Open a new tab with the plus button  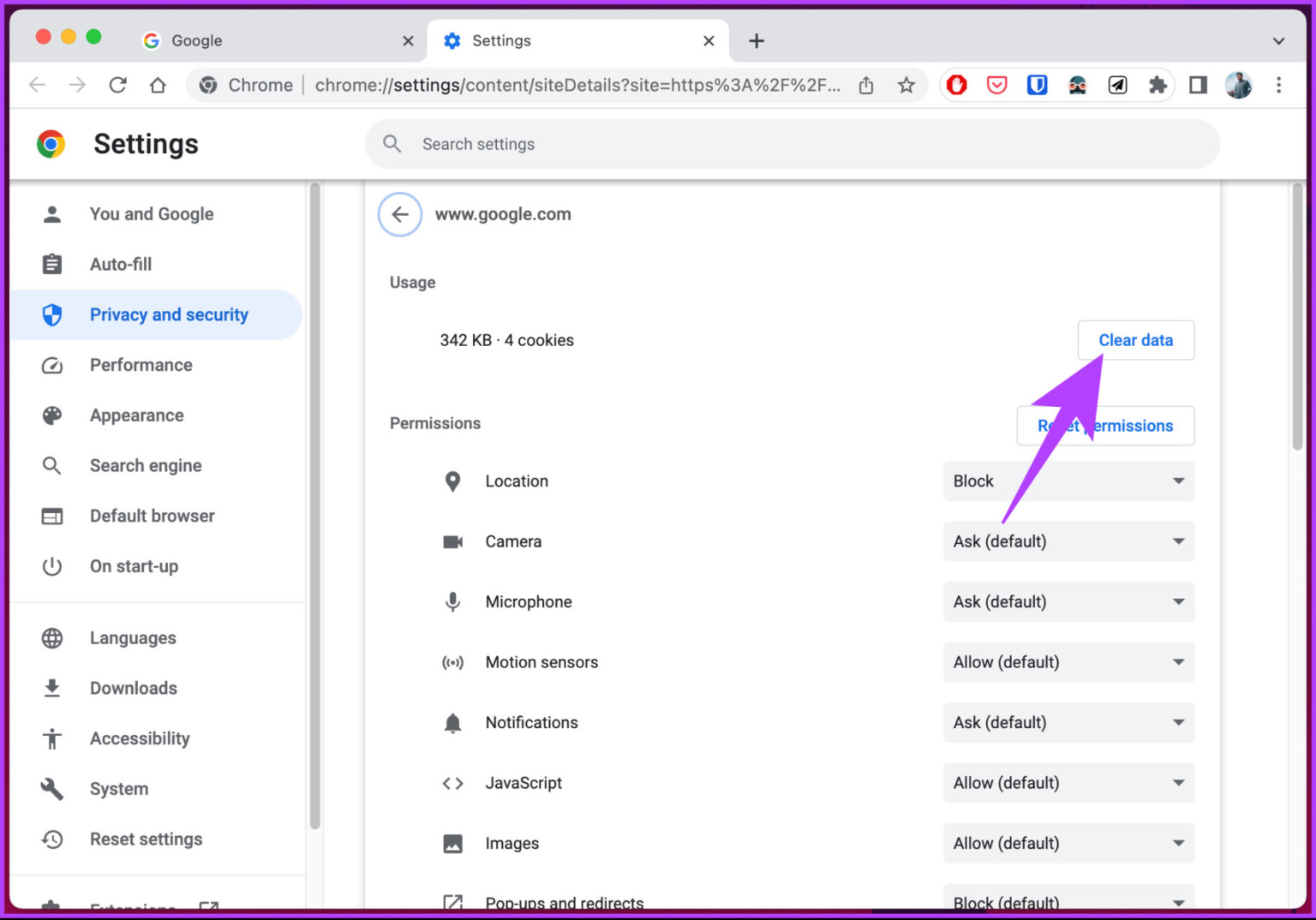756,41
